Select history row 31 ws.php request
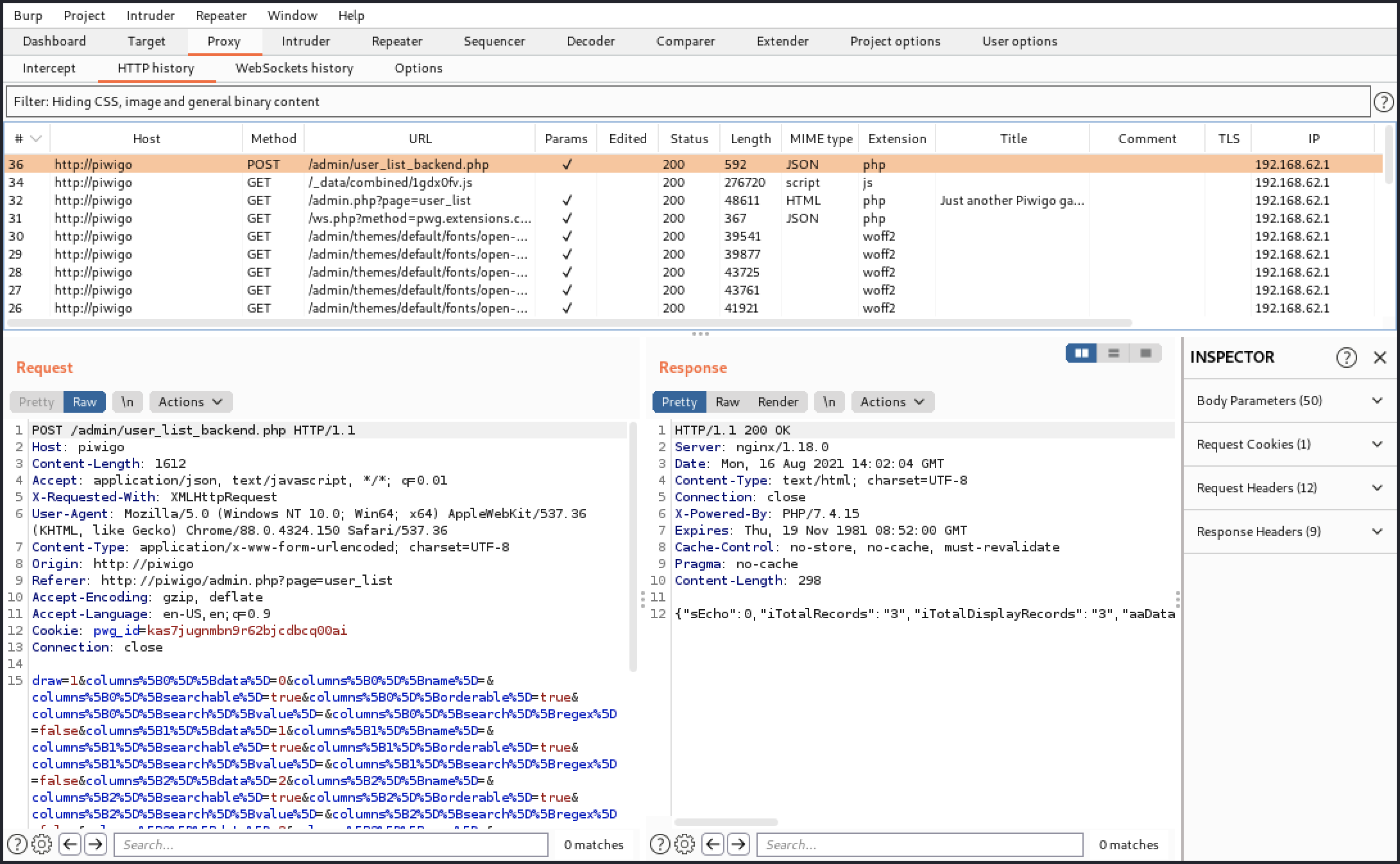Image resolution: width=1400 pixels, height=864 pixels. (693, 218)
